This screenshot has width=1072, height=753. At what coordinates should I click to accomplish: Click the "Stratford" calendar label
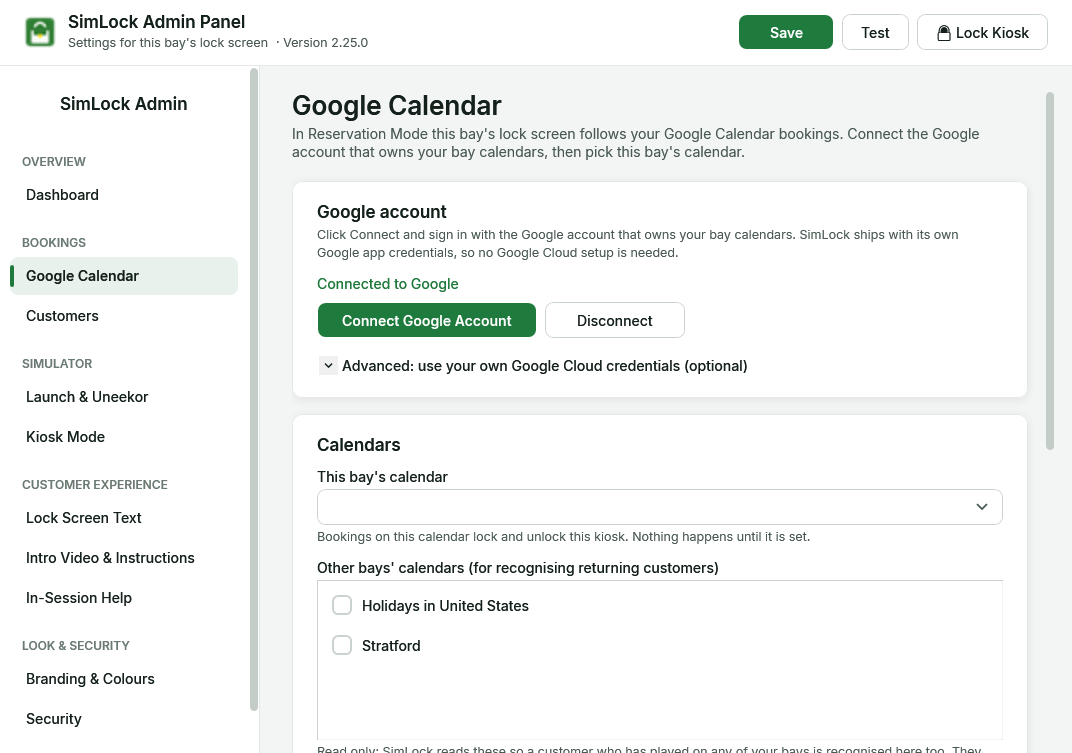(391, 646)
